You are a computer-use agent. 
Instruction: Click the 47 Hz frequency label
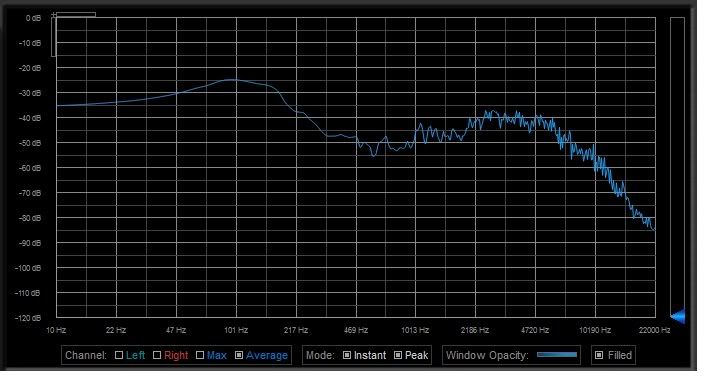click(176, 330)
